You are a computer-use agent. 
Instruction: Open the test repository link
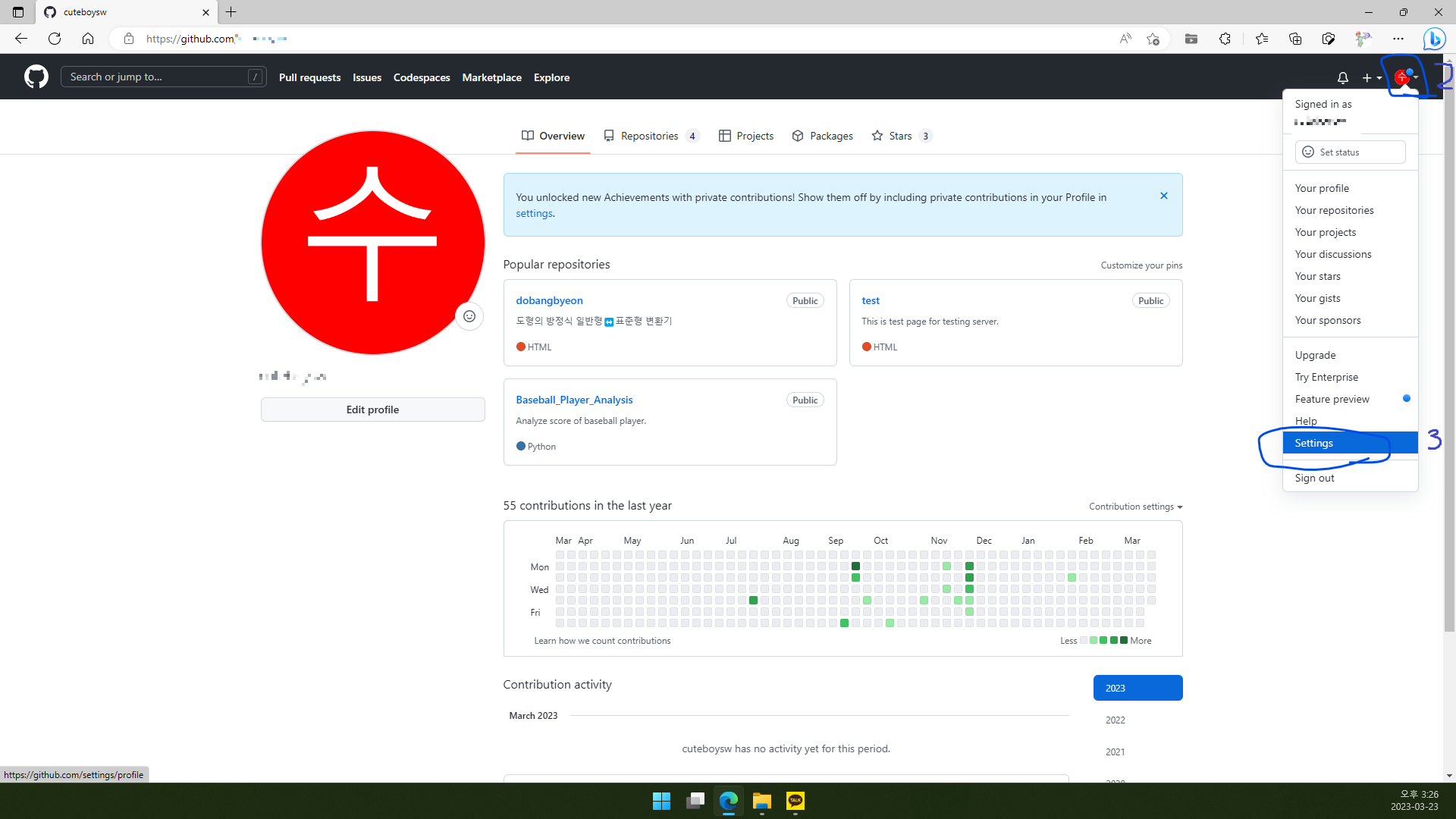coord(870,300)
